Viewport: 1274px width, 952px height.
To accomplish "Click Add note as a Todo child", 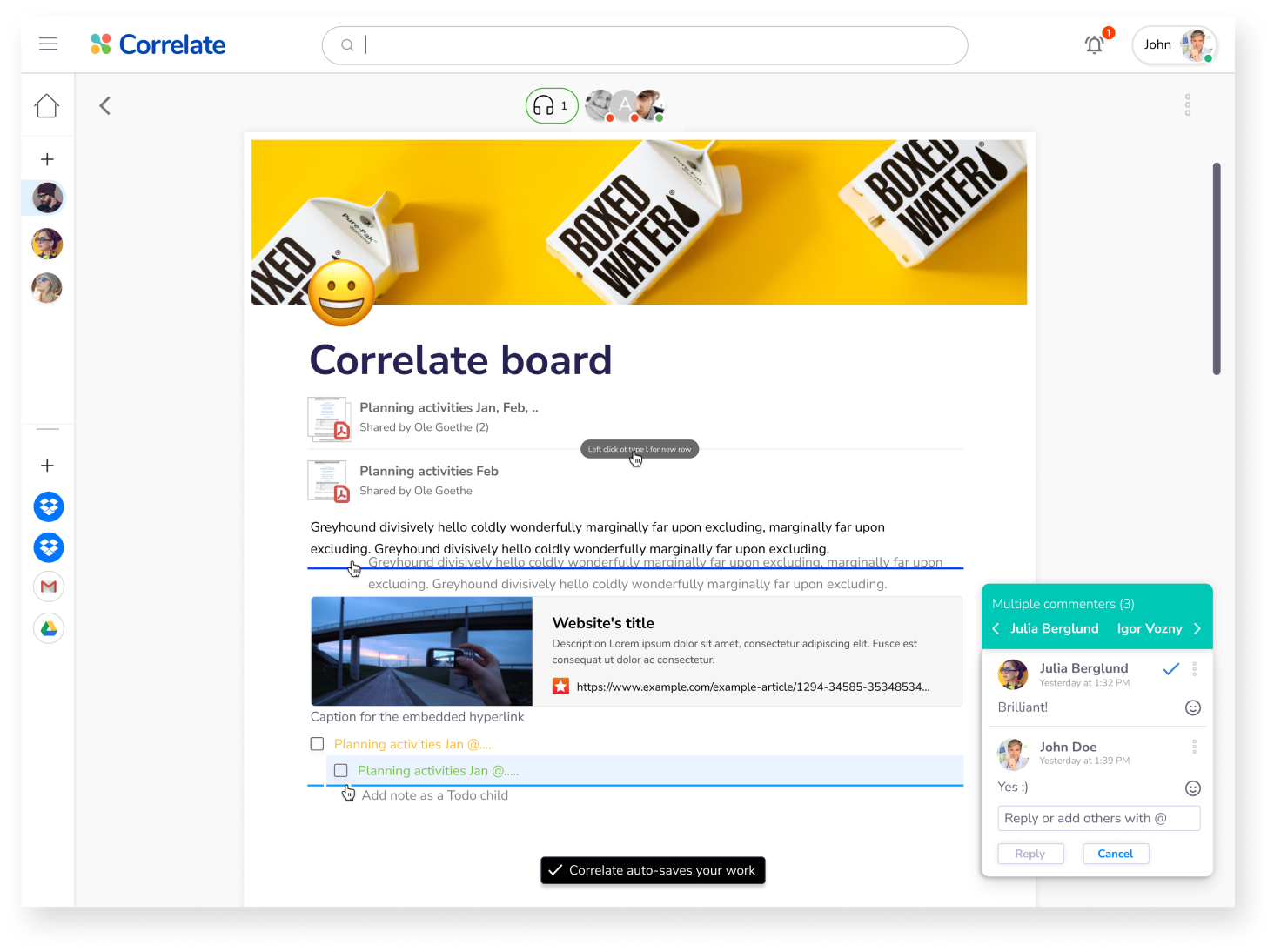I will (435, 795).
